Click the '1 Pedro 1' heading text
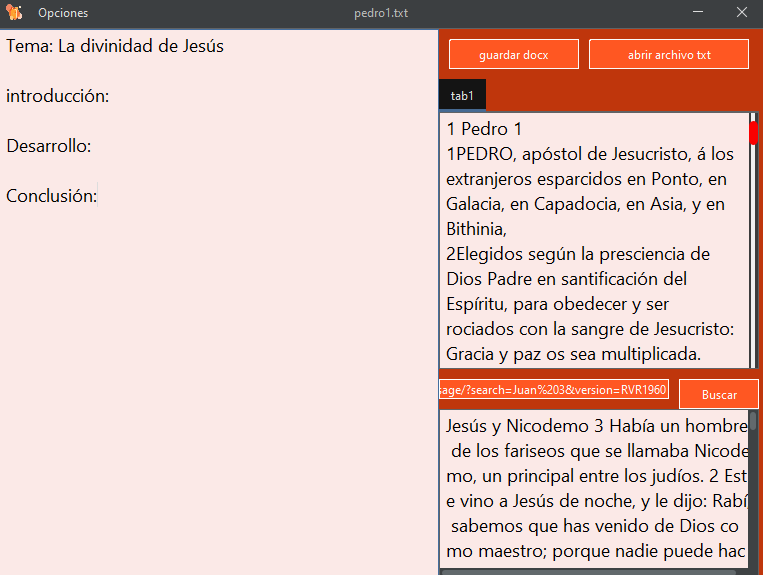The width and height of the screenshot is (763, 575). [484, 129]
